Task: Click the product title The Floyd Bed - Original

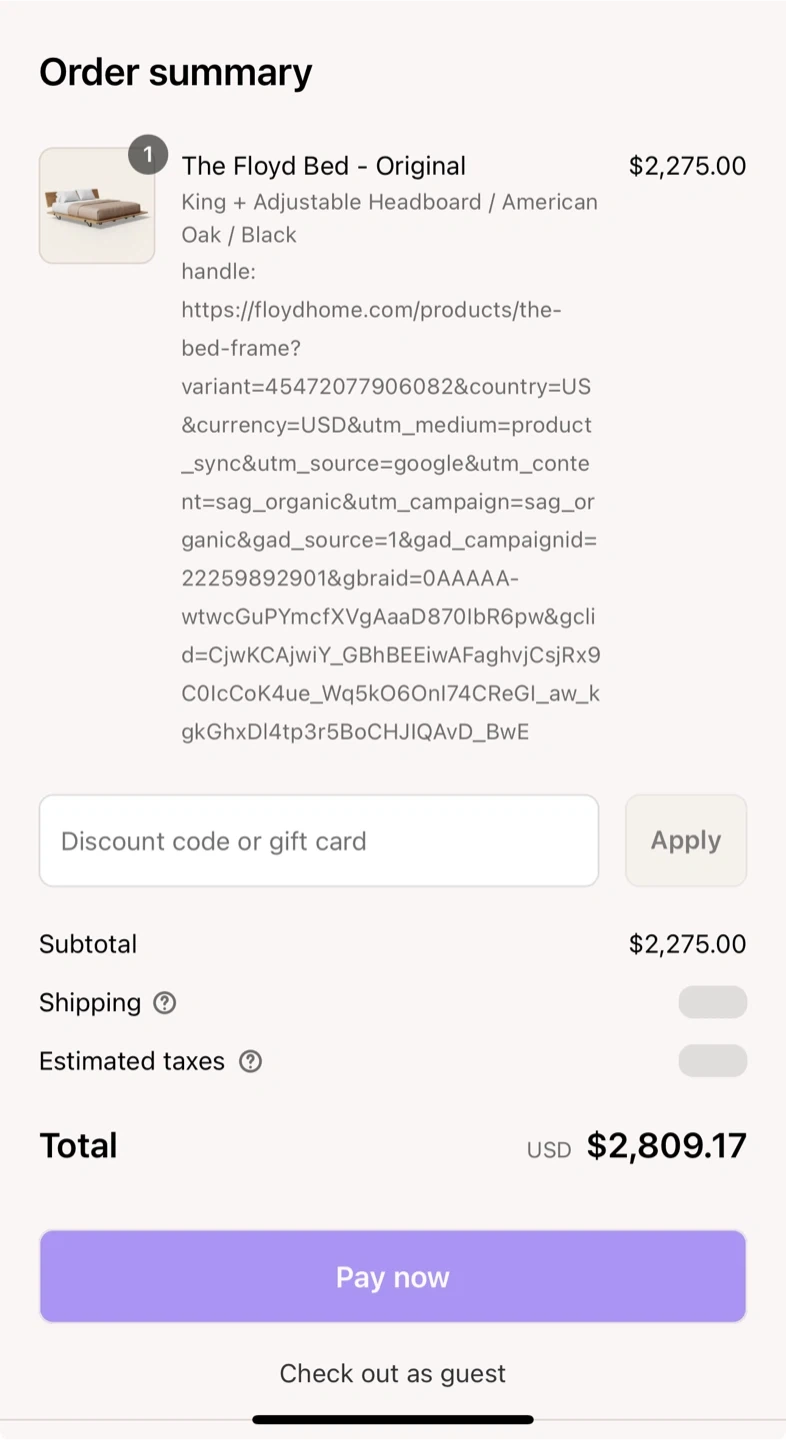Action: point(324,166)
